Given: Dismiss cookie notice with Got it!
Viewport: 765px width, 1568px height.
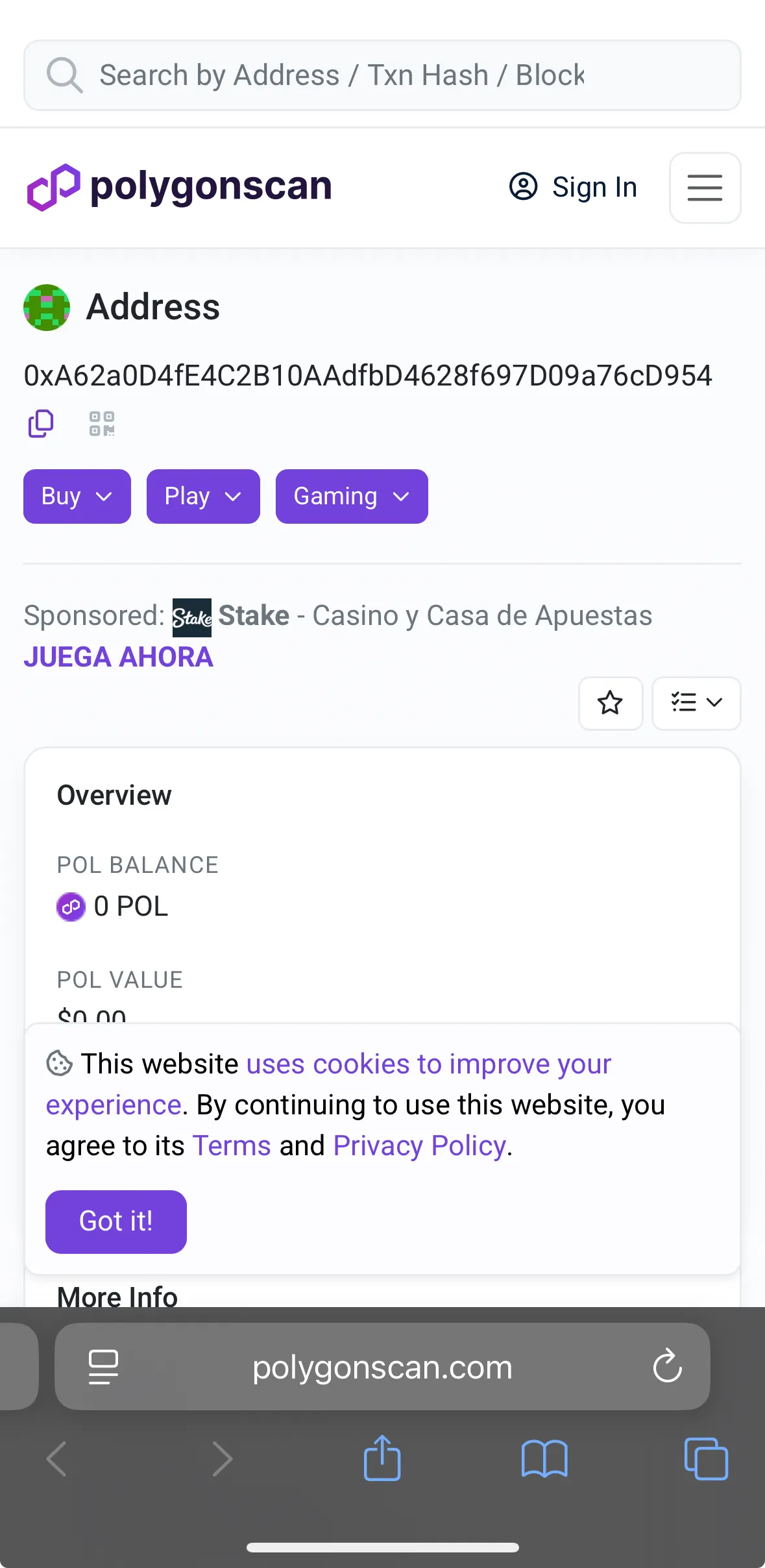Looking at the screenshot, I should pos(116,1221).
